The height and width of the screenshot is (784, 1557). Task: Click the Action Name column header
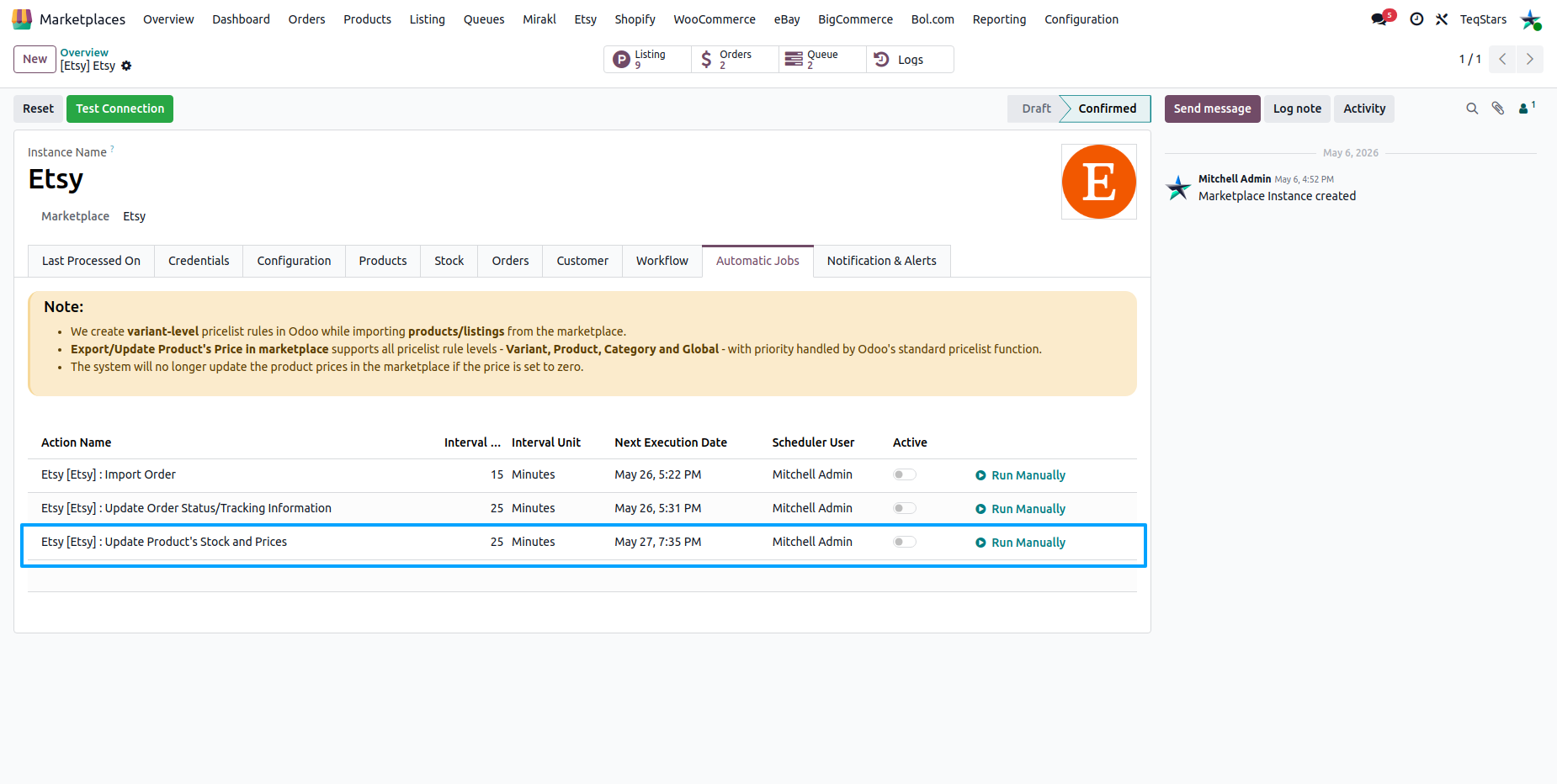[x=76, y=442]
